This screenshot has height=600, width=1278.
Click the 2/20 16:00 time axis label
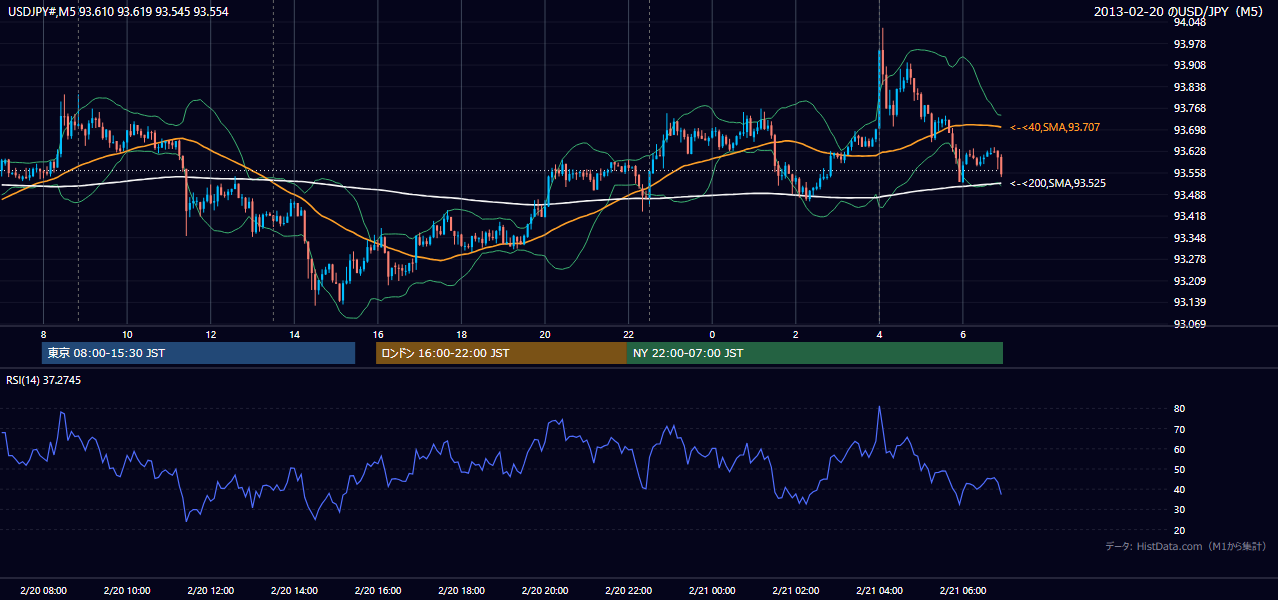(377, 591)
